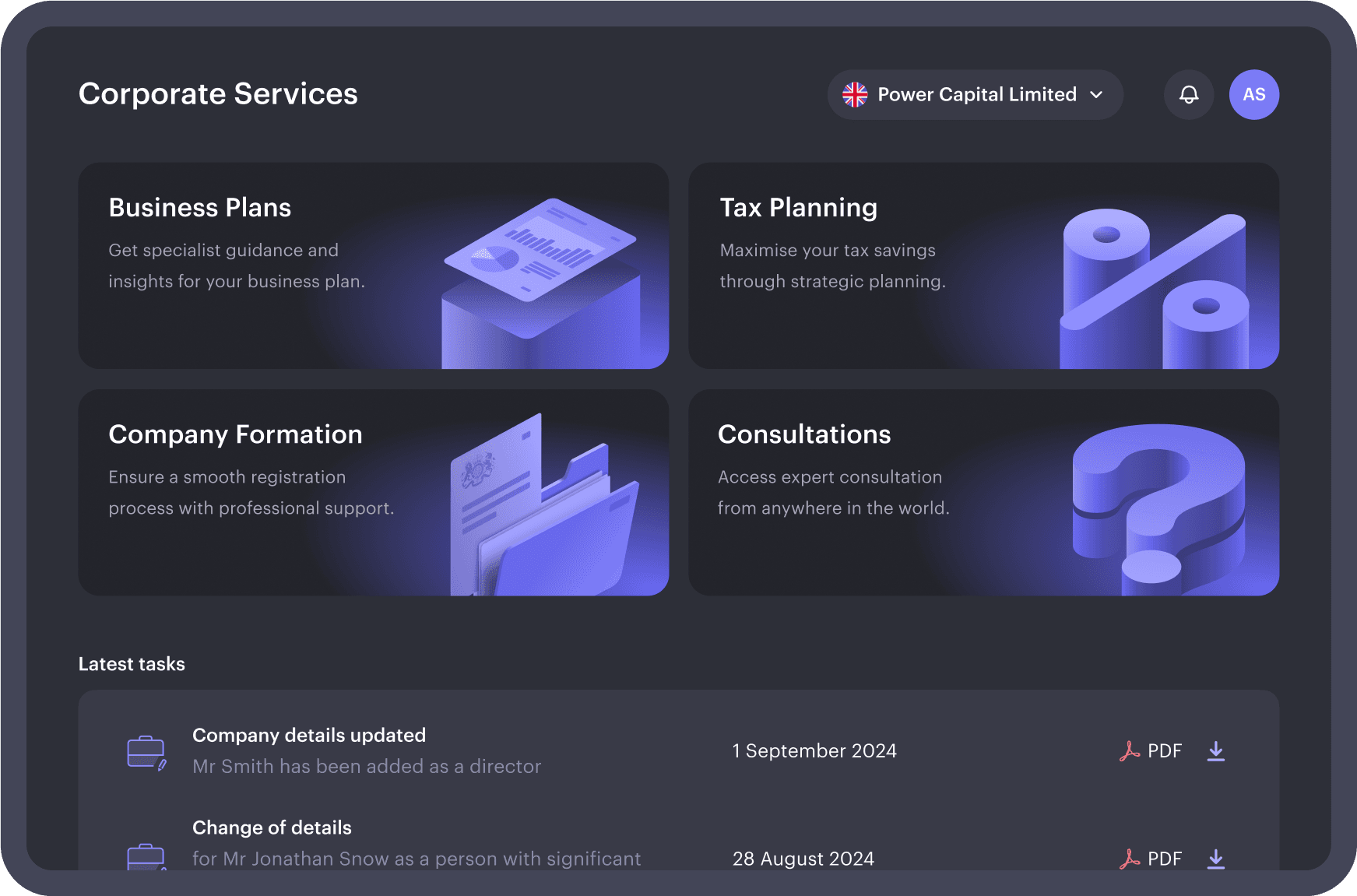The height and width of the screenshot is (896, 1357).
Task: Download the 28 August 2024 document
Action: [x=1215, y=859]
